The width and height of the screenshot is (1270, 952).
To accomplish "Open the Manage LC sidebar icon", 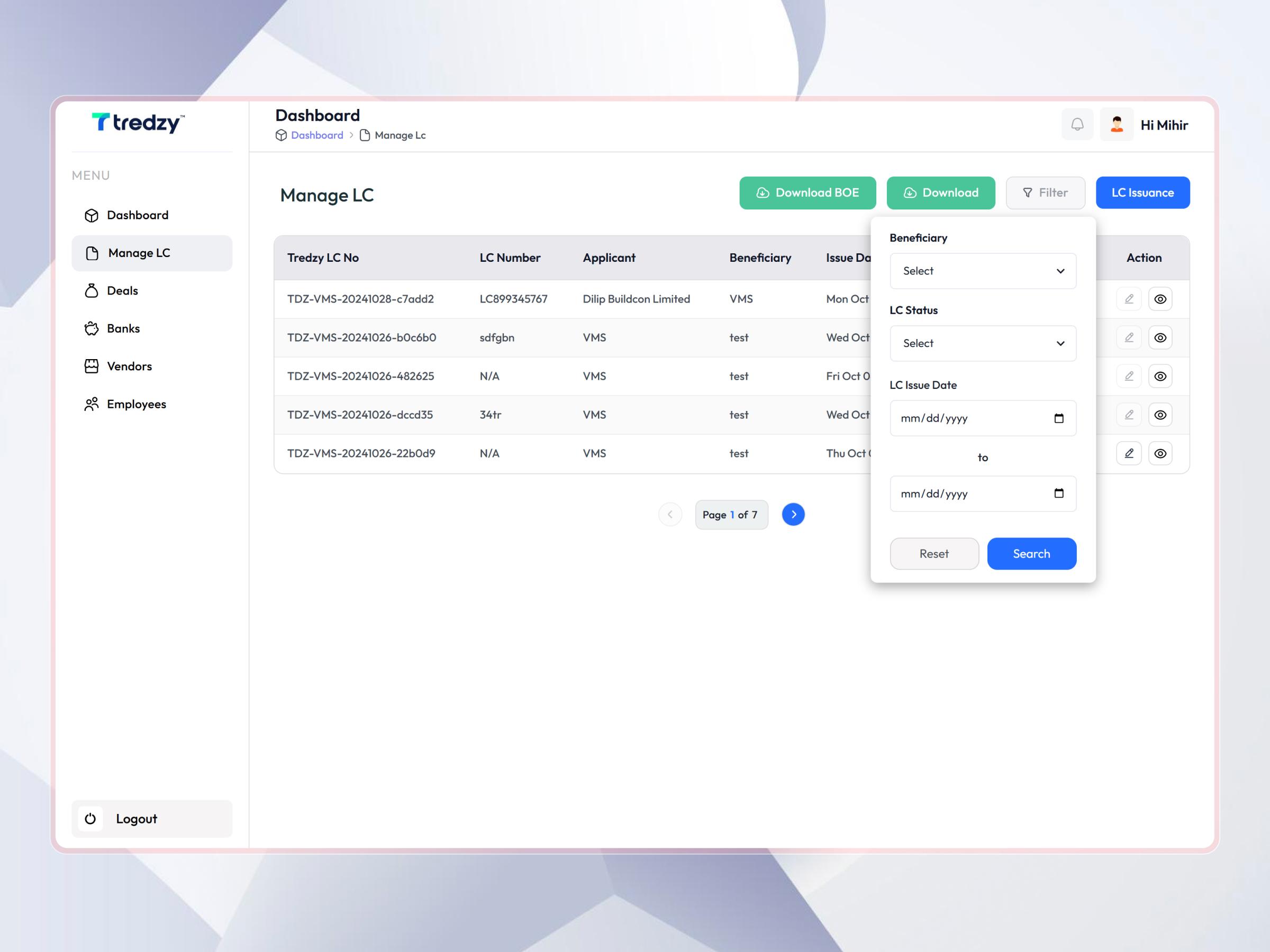I will point(93,252).
